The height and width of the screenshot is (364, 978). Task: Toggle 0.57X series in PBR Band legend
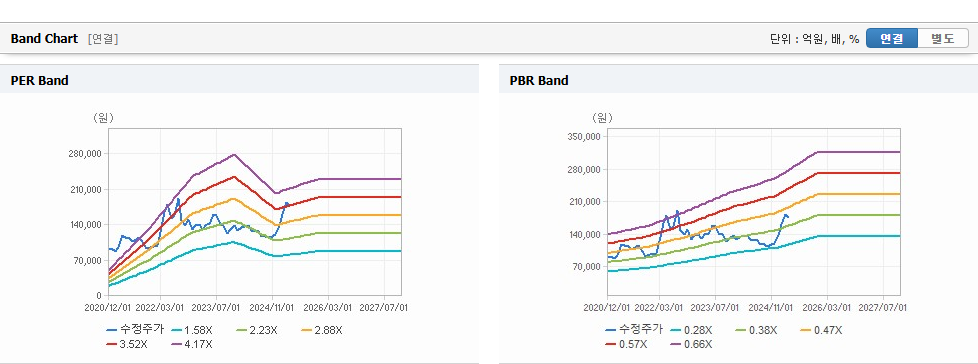coord(626,344)
